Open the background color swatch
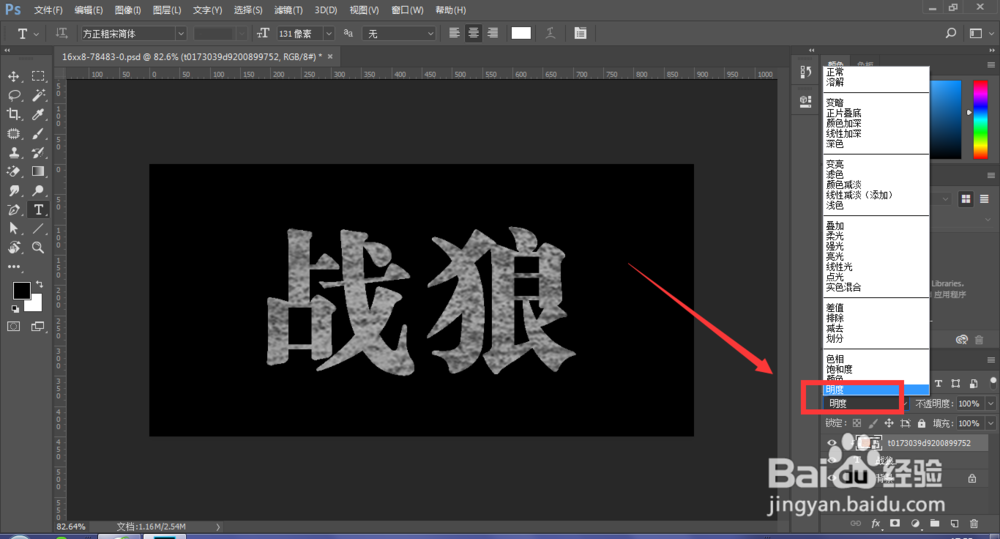Viewport: 1000px width, 539px height. [x=36, y=305]
